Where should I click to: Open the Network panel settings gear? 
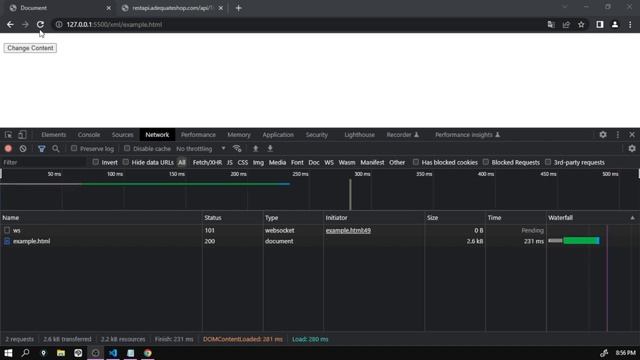632,149
